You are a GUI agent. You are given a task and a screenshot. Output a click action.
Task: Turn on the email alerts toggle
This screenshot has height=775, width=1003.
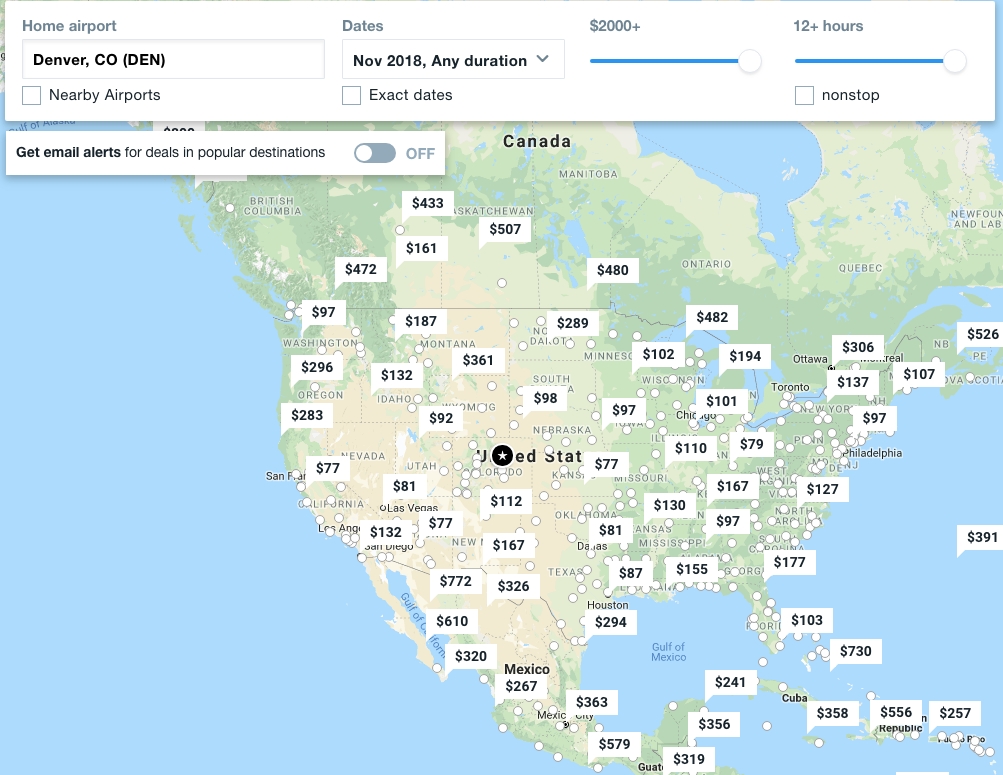click(x=375, y=153)
